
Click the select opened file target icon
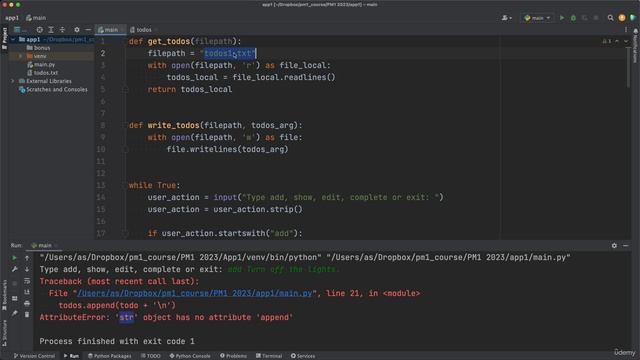(40, 30)
